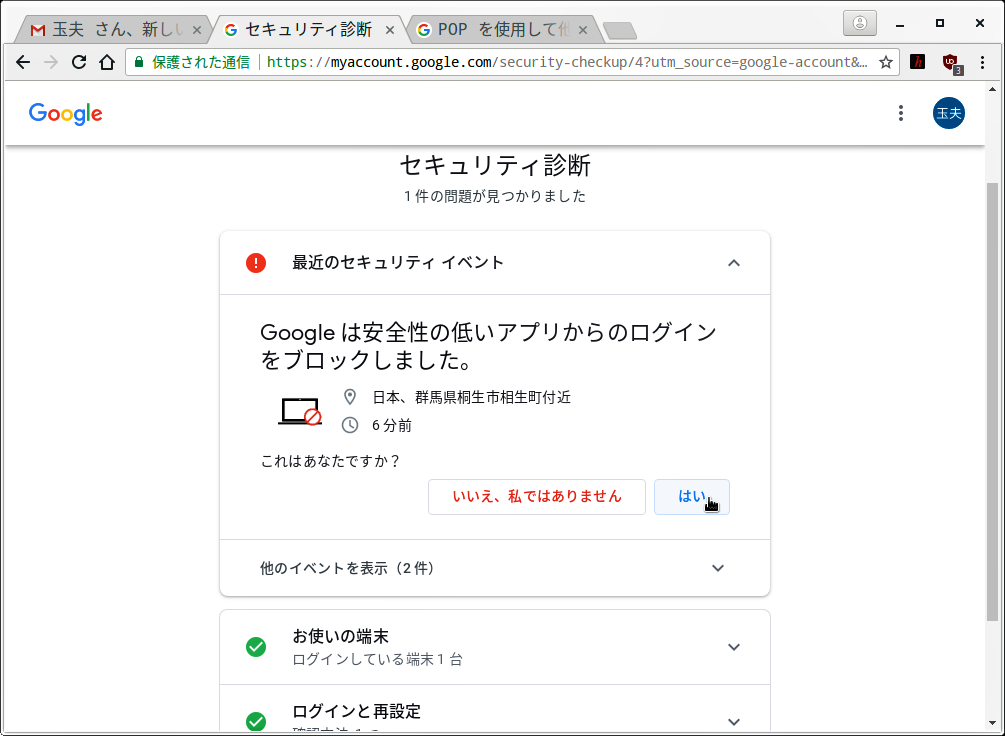Image resolution: width=1005 pixels, height=736 pixels.
Task: Open the Google page options menu
Action: tap(901, 113)
